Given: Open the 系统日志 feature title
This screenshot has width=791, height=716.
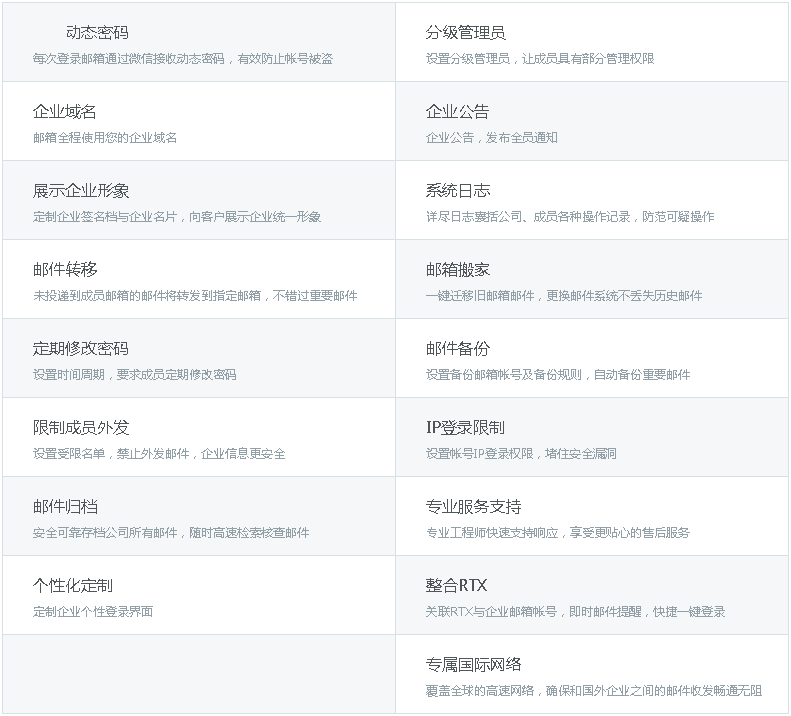Looking at the screenshot, I should click(457, 191).
